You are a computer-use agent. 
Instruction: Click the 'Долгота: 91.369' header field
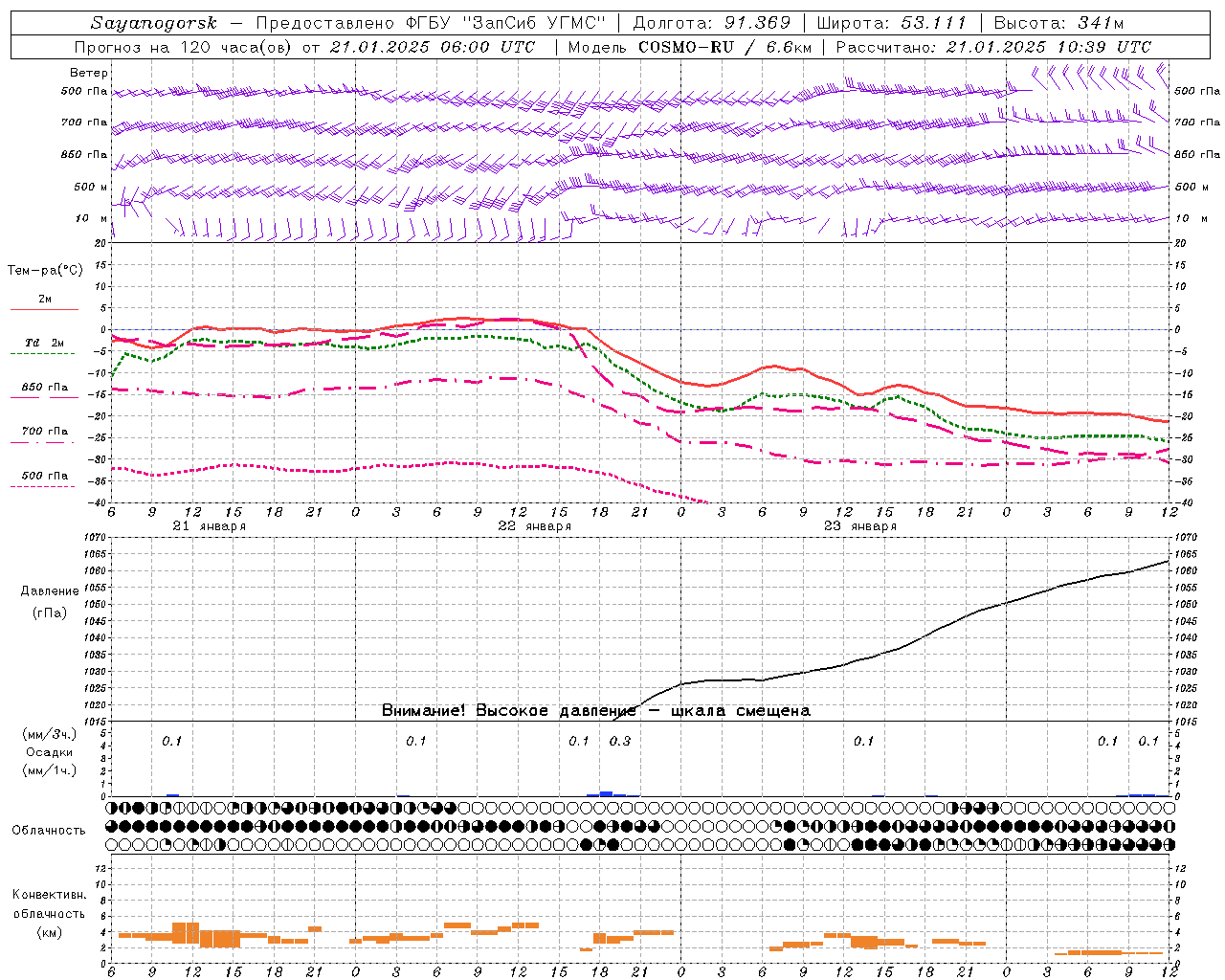pos(712,23)
